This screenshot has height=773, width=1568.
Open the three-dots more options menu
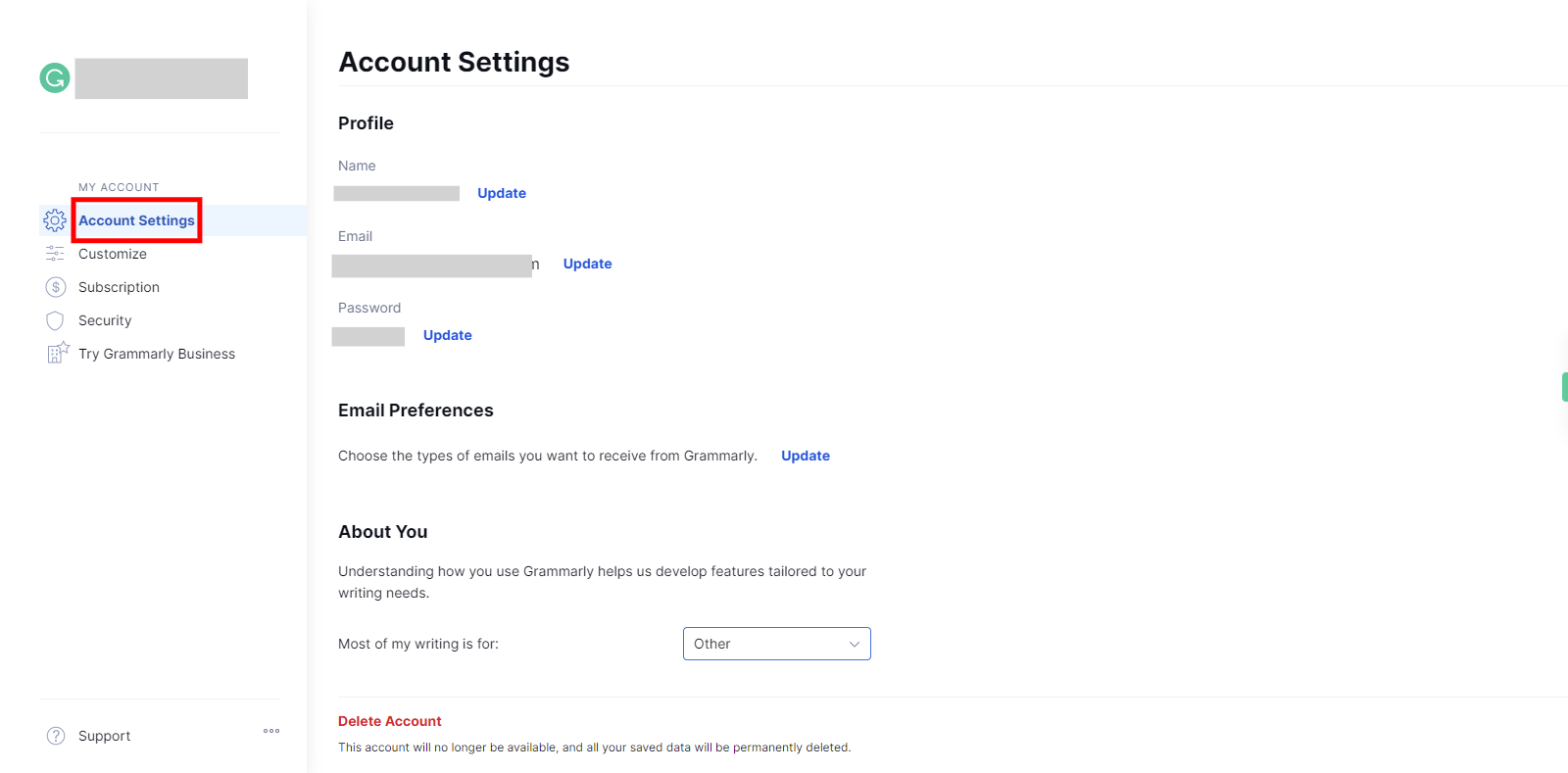pyautogui.click(x=271, y=731)
